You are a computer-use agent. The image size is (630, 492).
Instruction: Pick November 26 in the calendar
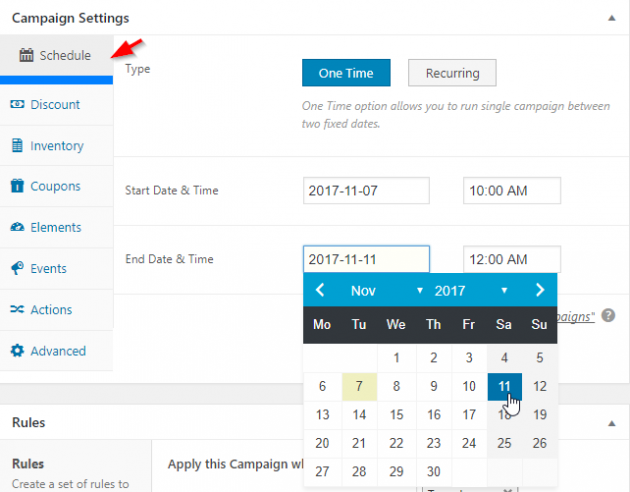coord(540,443)
